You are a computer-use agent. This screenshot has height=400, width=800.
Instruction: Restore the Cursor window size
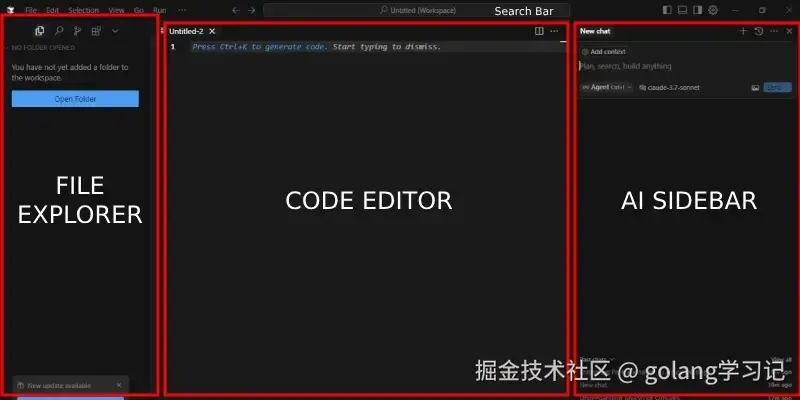point(762,10)
